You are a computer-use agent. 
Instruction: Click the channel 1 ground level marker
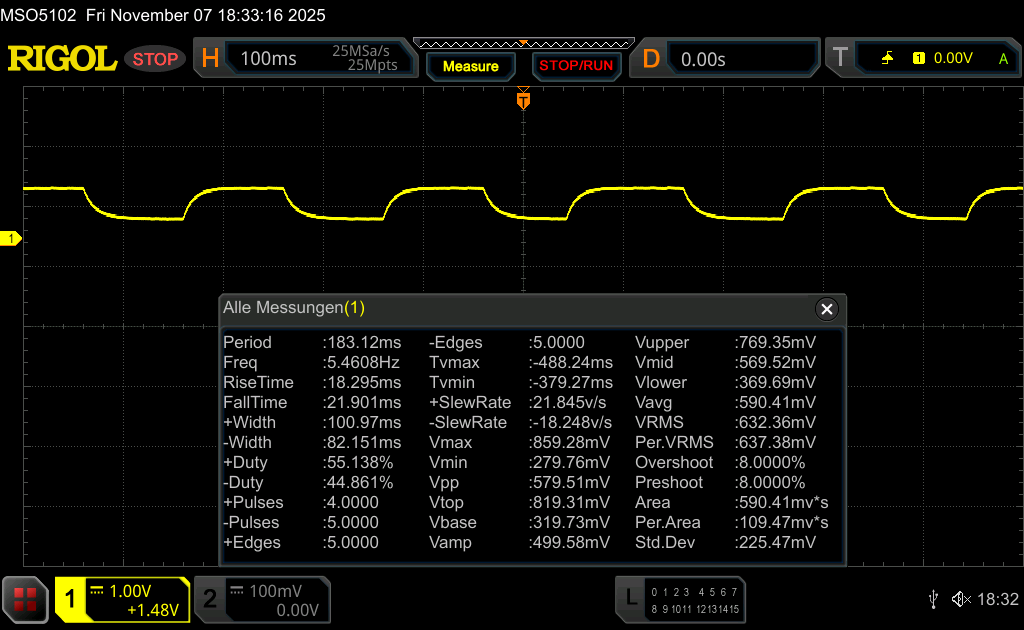tap(11, 238)
